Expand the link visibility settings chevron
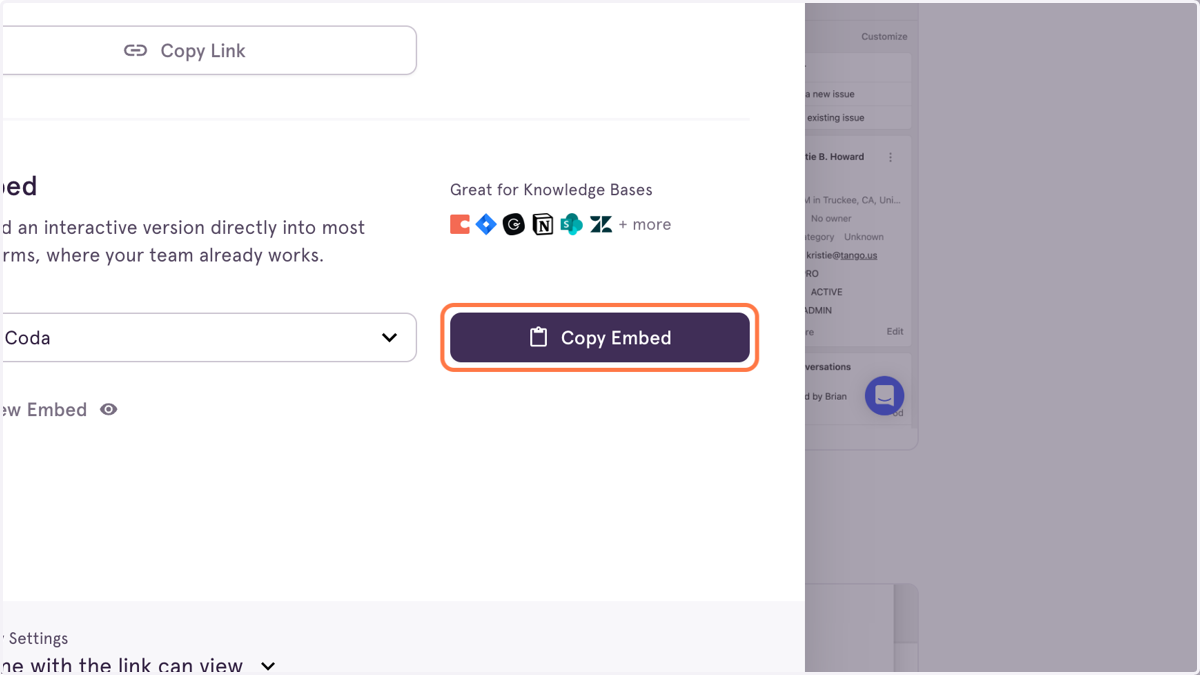1200x675 pixels. [x=268, y=666]
